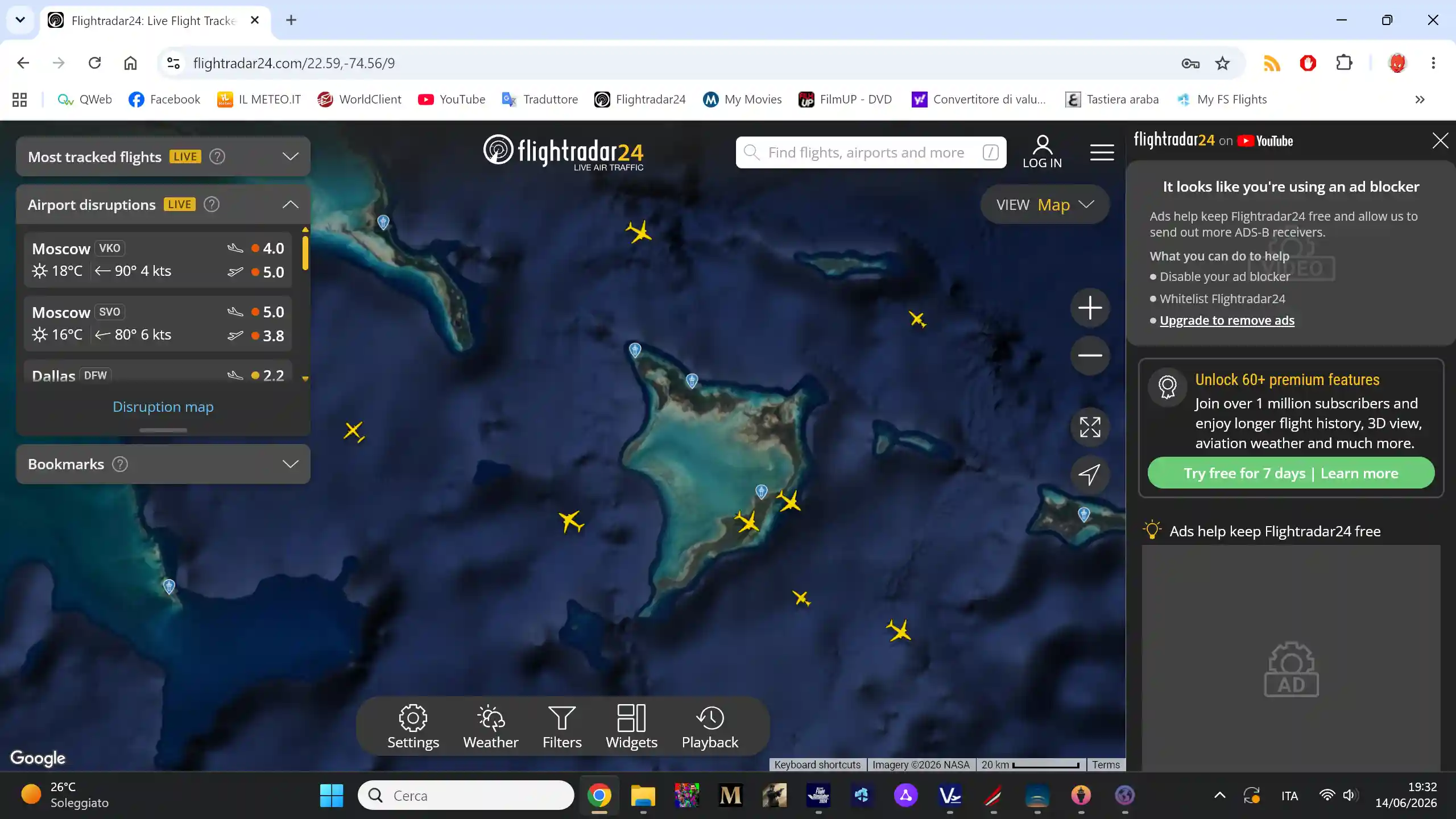Open the VIEW Map dropdown
This screenshot has width=1456, height=819.
point(1045,205)
